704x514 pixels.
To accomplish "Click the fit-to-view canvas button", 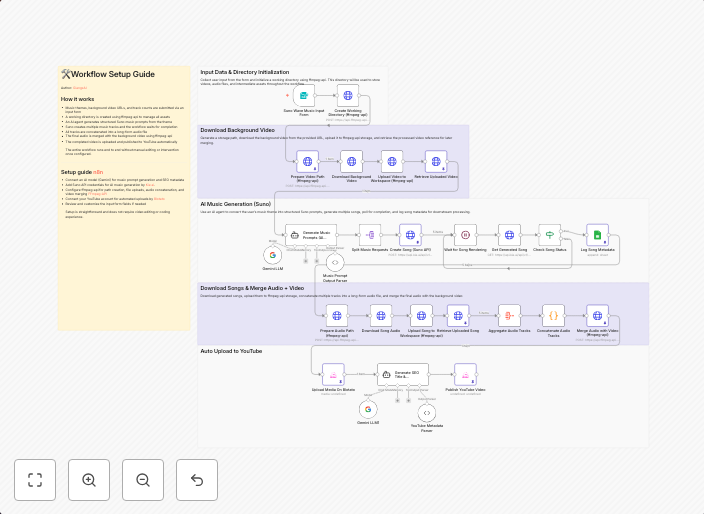I will [35, 480].
